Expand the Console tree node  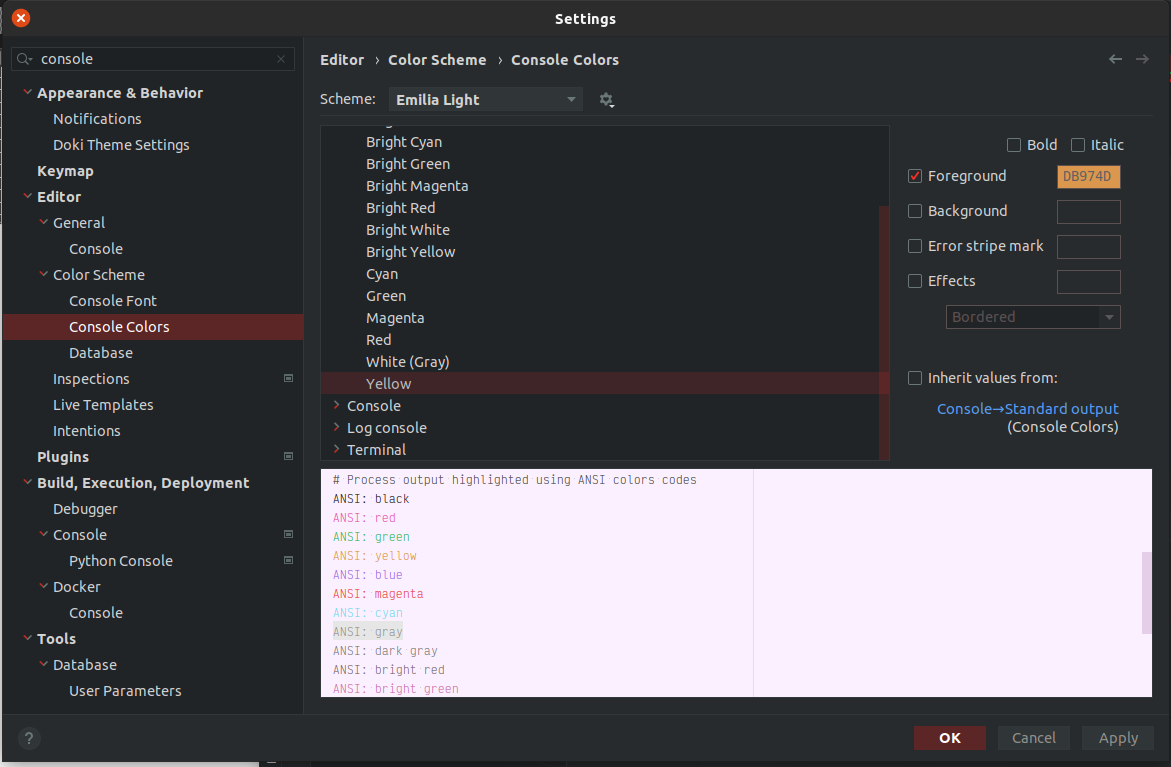(x=338, y=405)
